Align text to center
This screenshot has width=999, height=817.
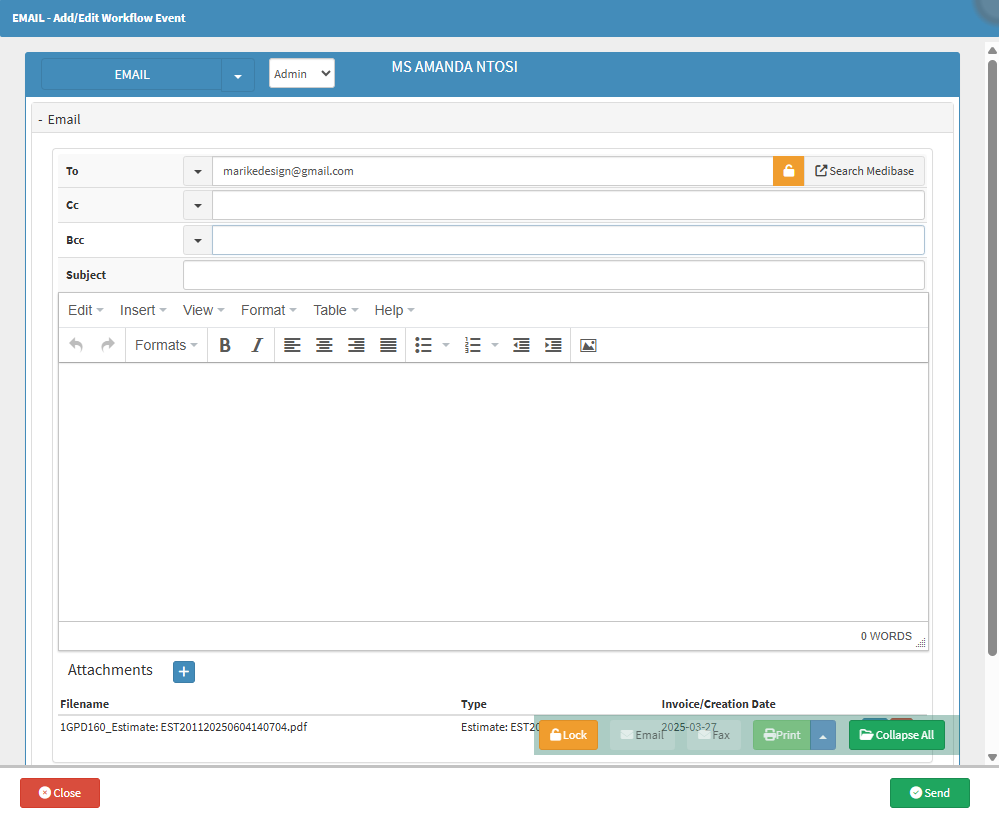pos(324,345)
